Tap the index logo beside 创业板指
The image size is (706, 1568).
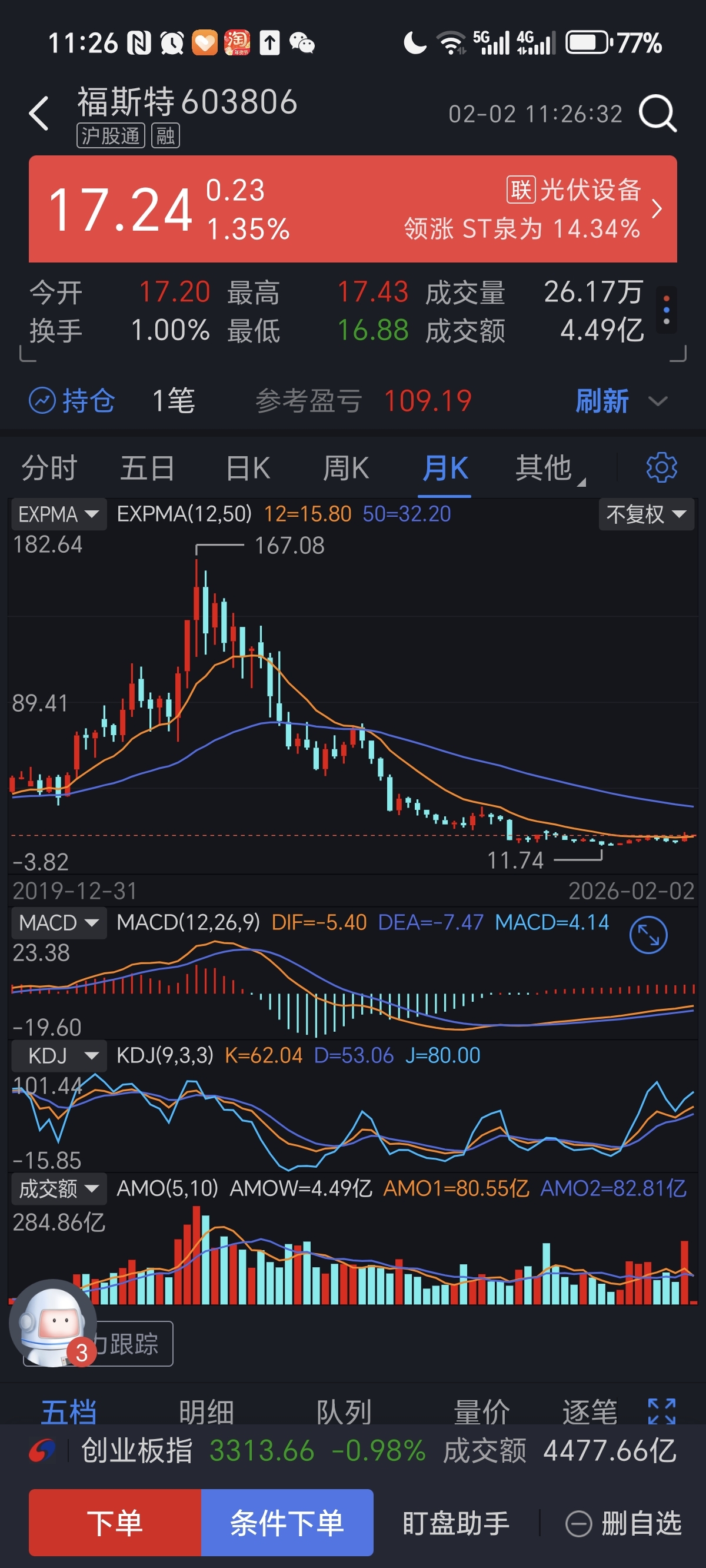tap(42, 1450)
